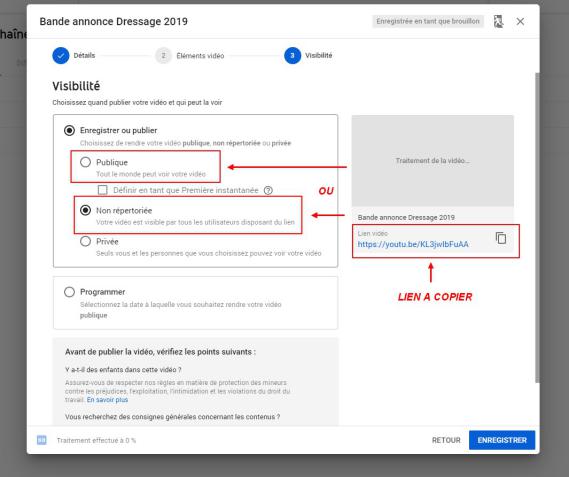Choose the Privée visibility option
This screenshot has width=569, height=477.
click(x=85, y=241)
